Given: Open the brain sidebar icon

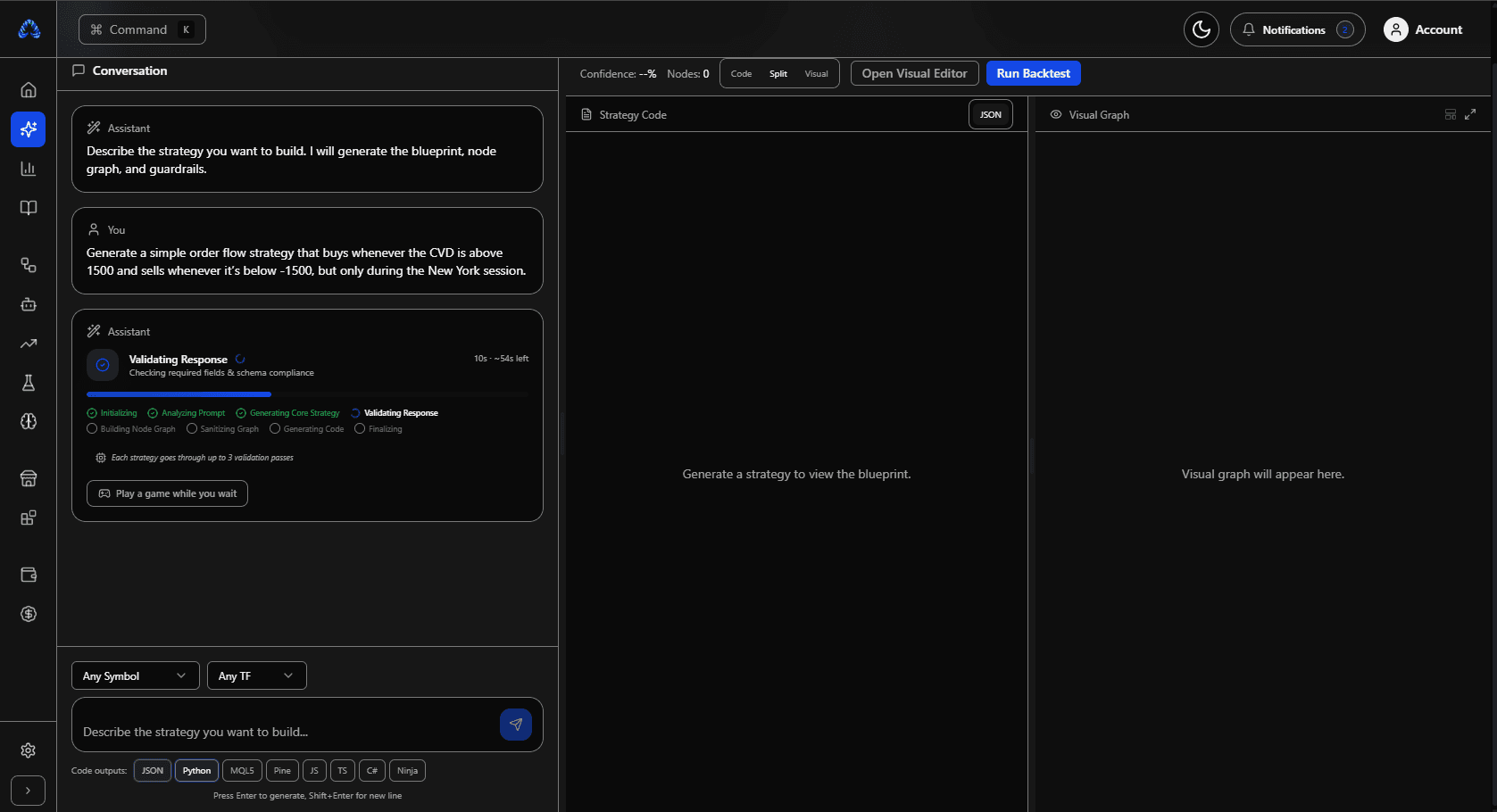Looking at the screenshot, I should 29,422.
